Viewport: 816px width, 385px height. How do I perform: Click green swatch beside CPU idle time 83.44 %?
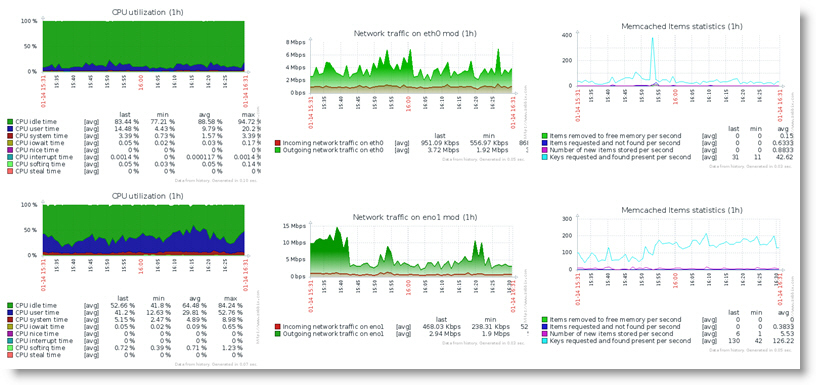click(10, 121)
